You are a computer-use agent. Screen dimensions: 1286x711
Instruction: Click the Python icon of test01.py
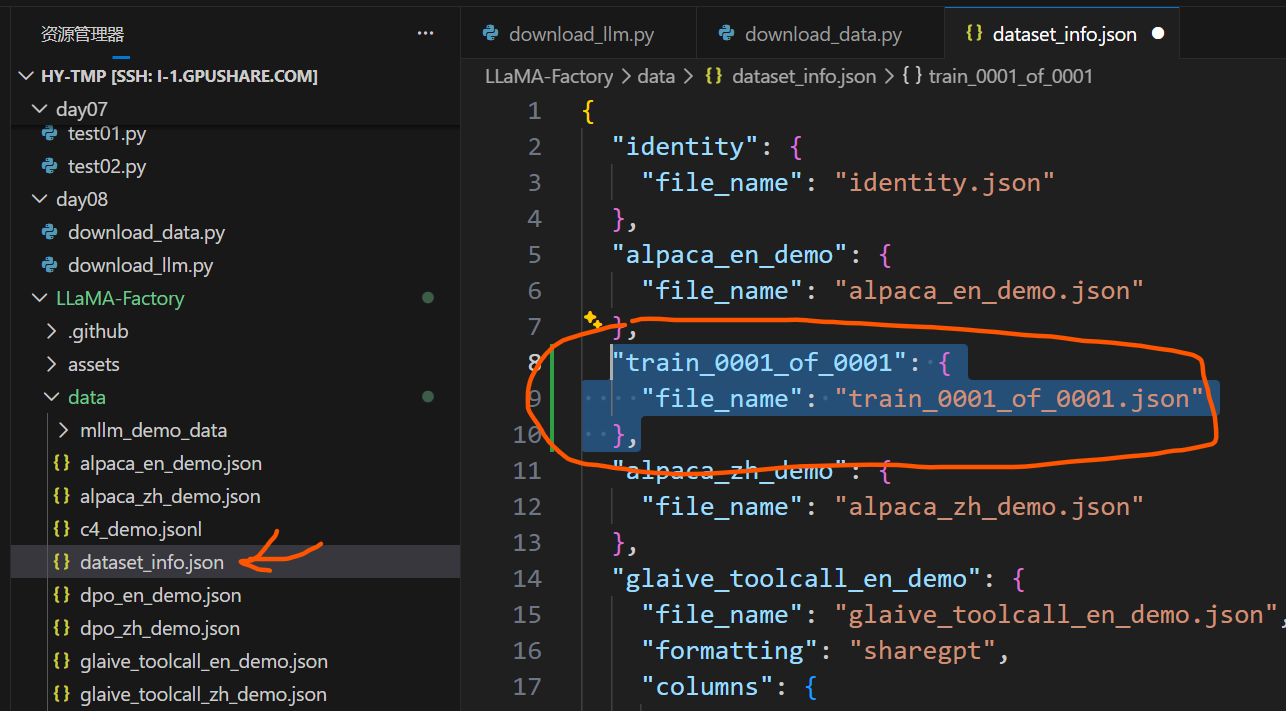point(49,133)
